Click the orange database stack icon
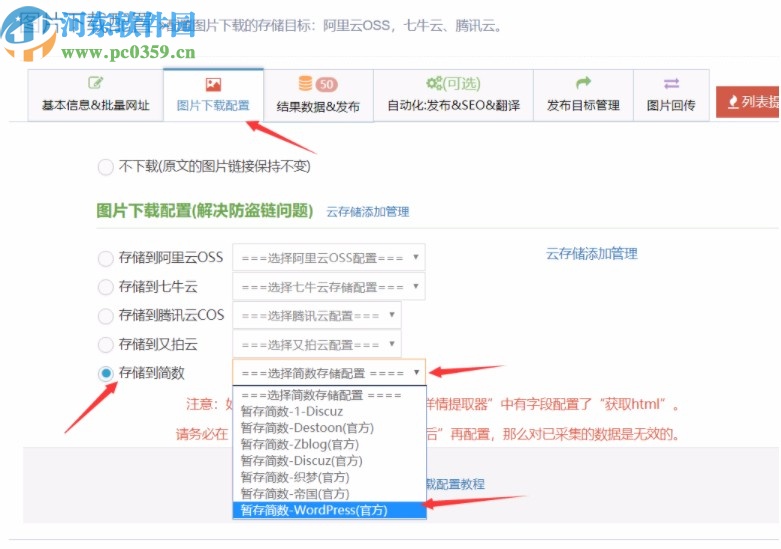 [305, 83]
